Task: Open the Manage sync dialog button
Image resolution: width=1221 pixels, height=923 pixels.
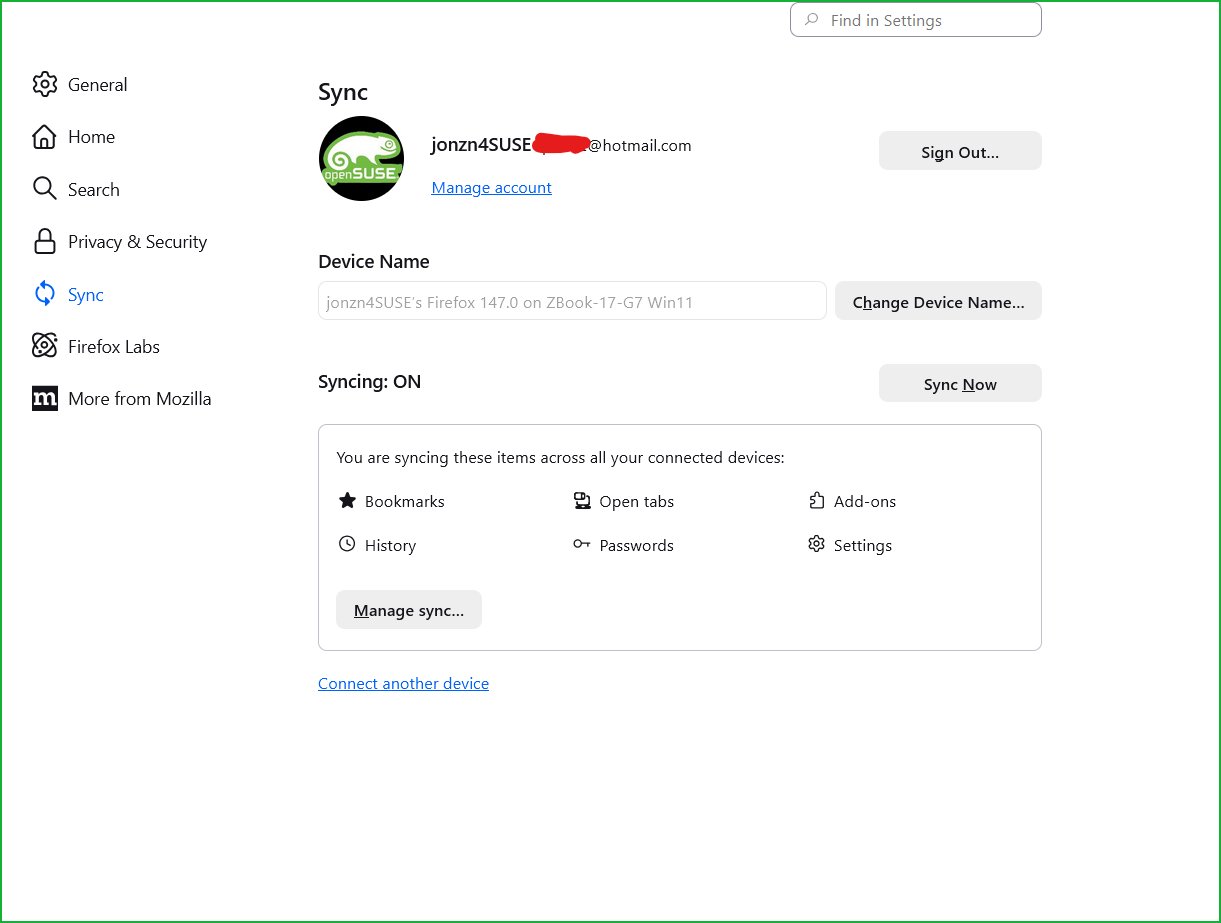Action: (409, 610)
